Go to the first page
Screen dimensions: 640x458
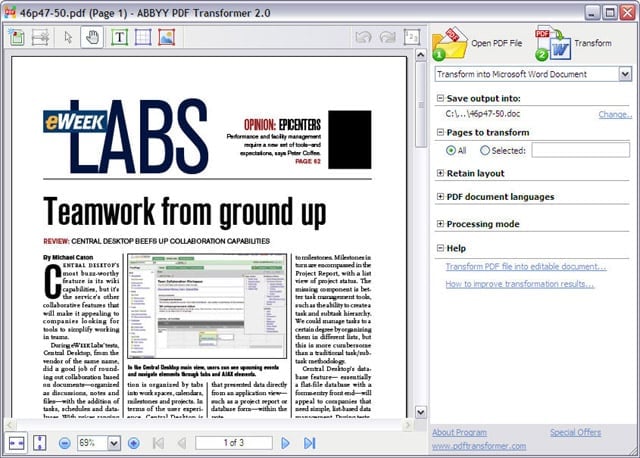pyautogui.click(x=158, y=443)
